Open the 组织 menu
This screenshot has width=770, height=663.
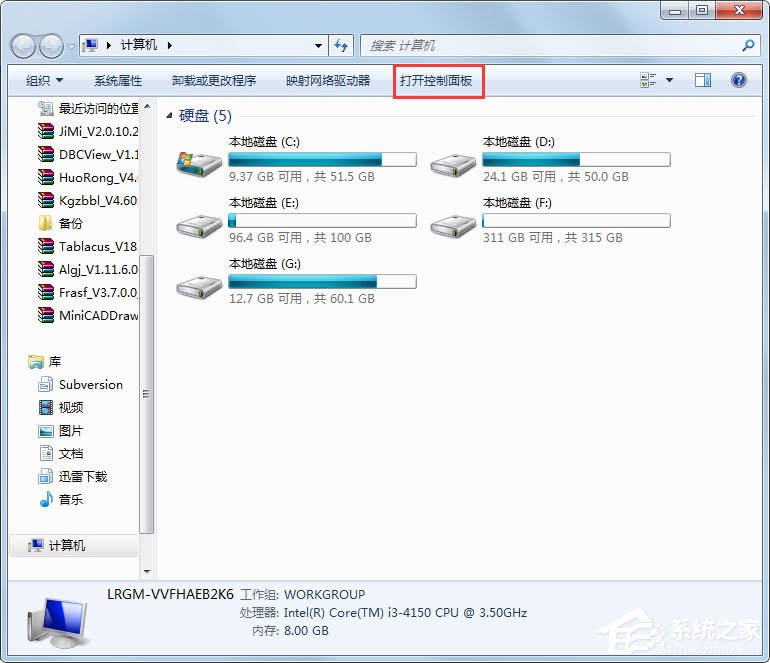(44, 80)
